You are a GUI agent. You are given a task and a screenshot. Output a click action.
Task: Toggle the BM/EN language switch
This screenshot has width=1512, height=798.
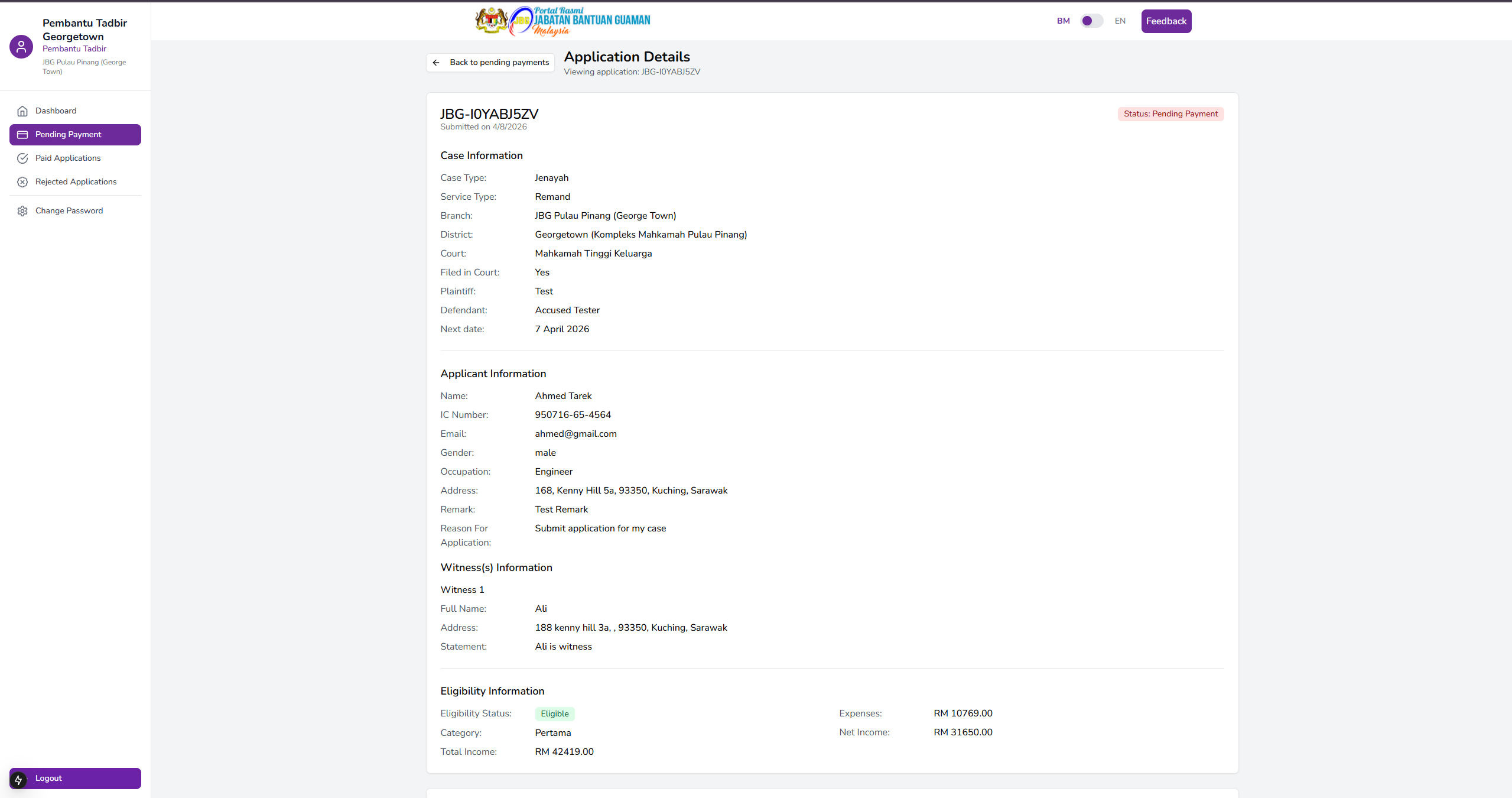[1091, 21]
